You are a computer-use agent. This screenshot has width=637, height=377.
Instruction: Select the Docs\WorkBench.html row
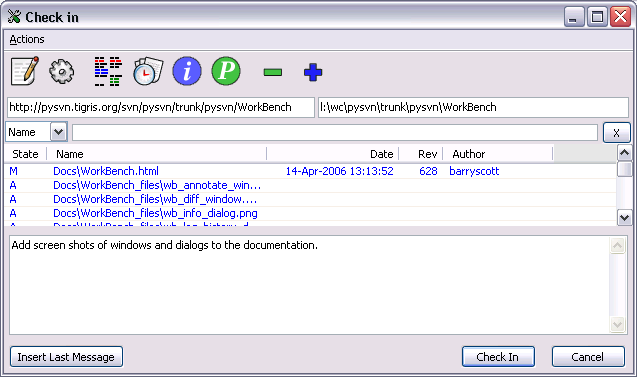coord(310,171)
